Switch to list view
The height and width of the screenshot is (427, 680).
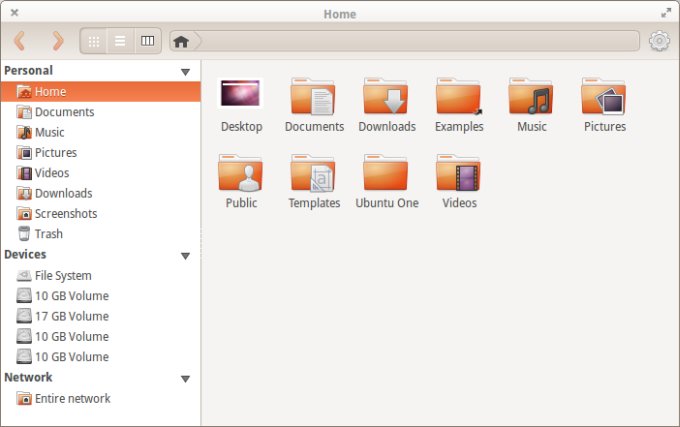[x=120, y=41]
